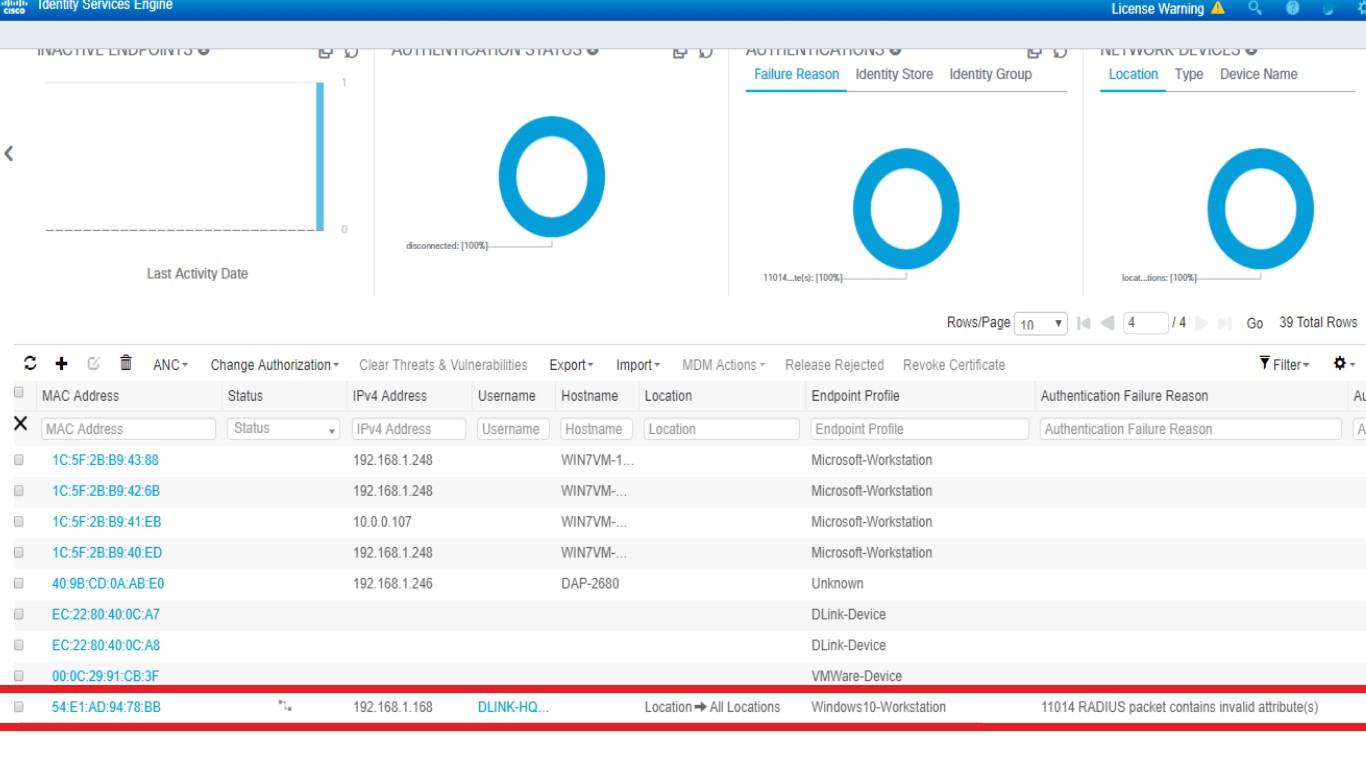1366x768 pixels.
Task: Switch to the Type tab
Action: click(1189, 74)
